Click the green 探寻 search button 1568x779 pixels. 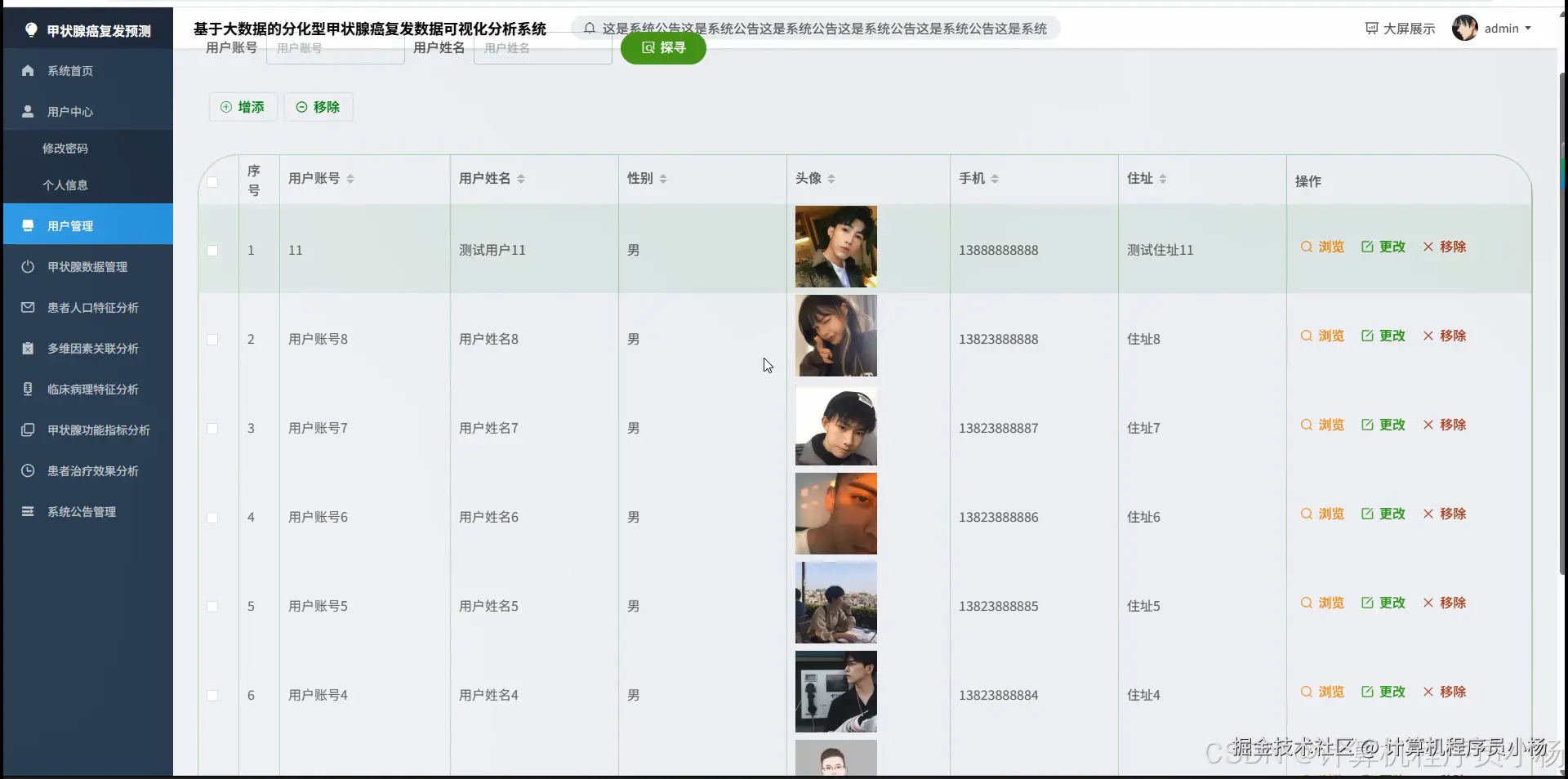(x=663, y=47)
